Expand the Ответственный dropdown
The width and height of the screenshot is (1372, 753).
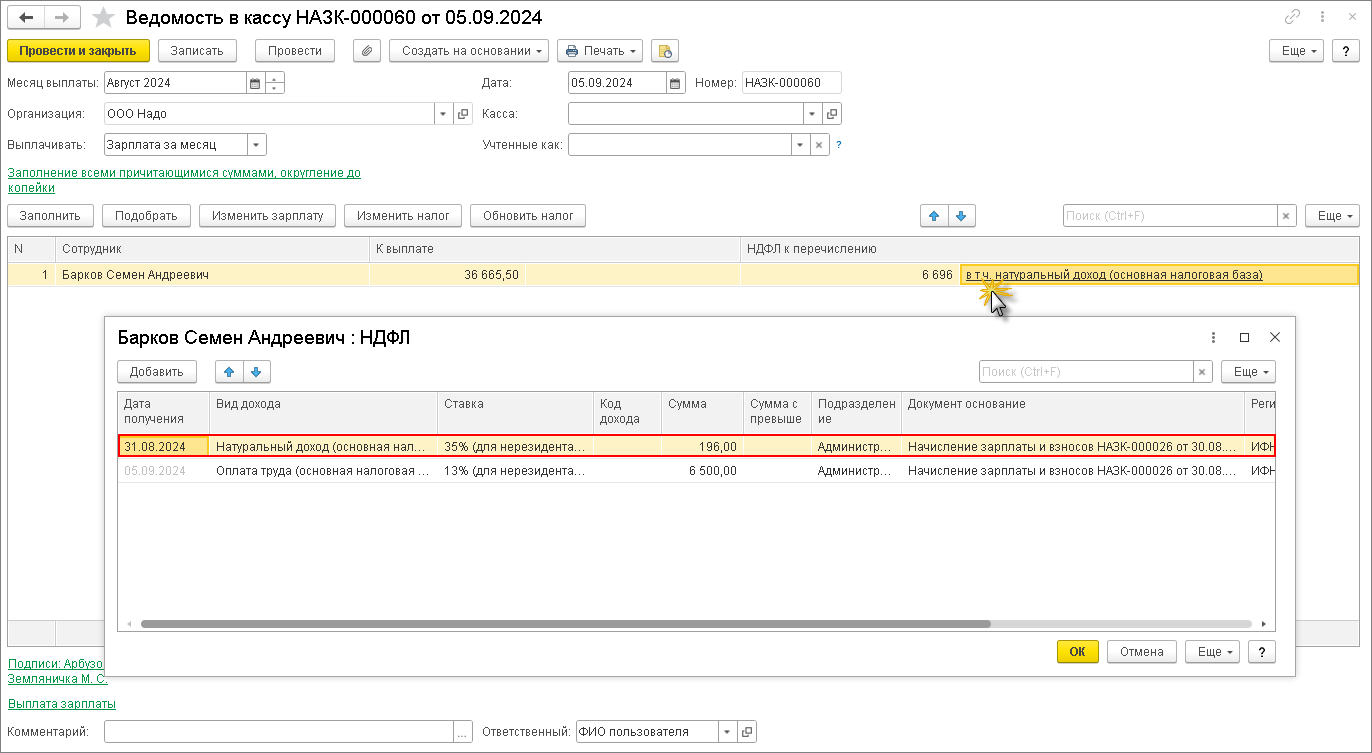pyautogui.click(x=727, y=732)
